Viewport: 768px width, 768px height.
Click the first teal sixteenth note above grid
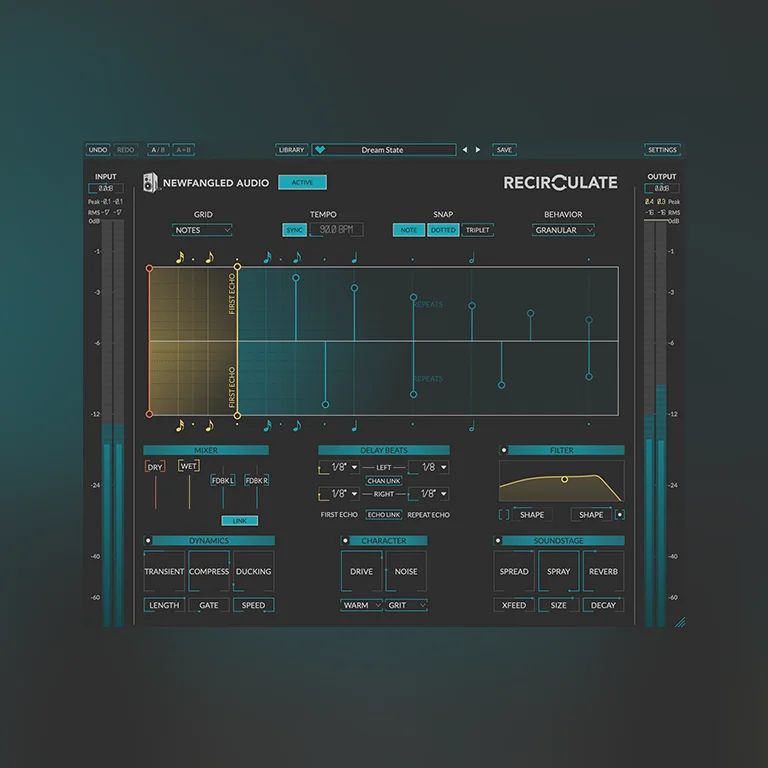click(x=267, y=257)
